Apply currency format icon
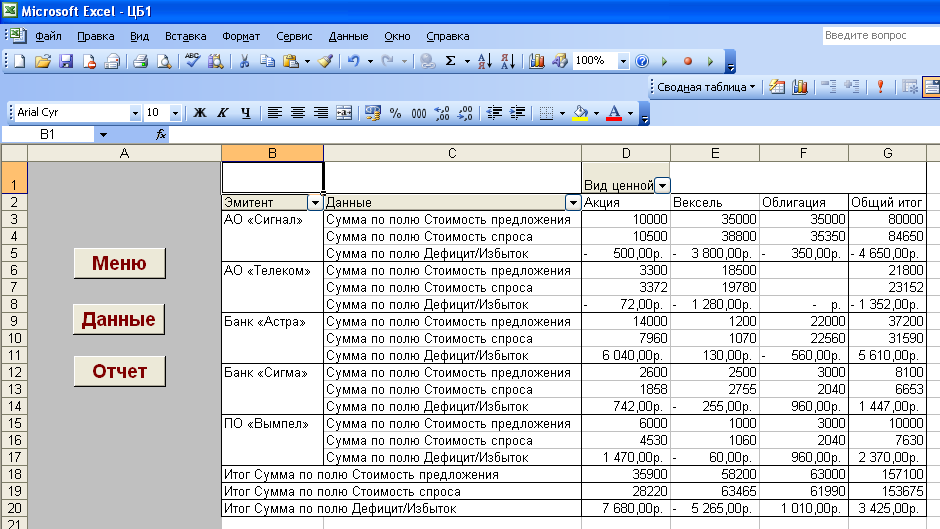 coord(372,113)
